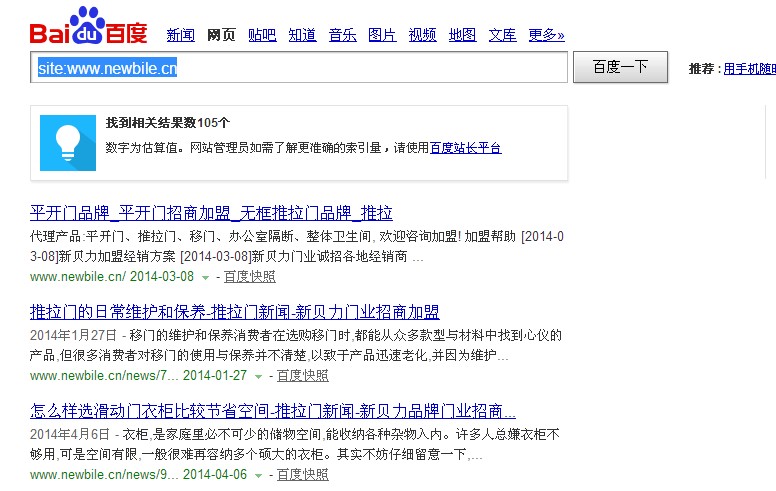Open the 文库 tab

pyautogui.click(x=502, y=35)
